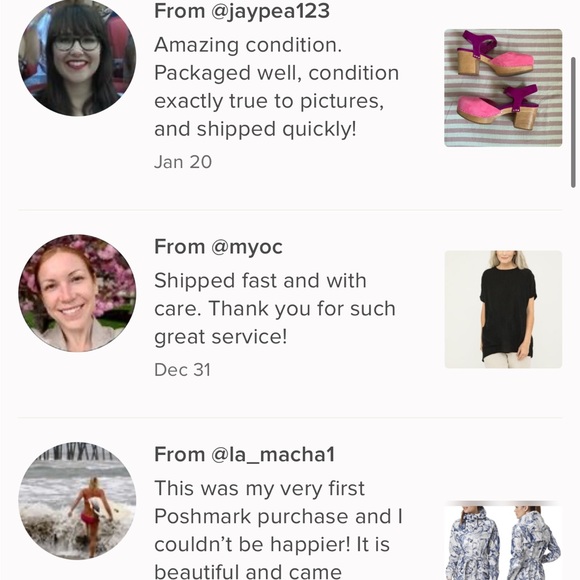Select the "very first Poshmark purchase" review
This screenshot has width=580, height=580.
(x=278, y=529)
